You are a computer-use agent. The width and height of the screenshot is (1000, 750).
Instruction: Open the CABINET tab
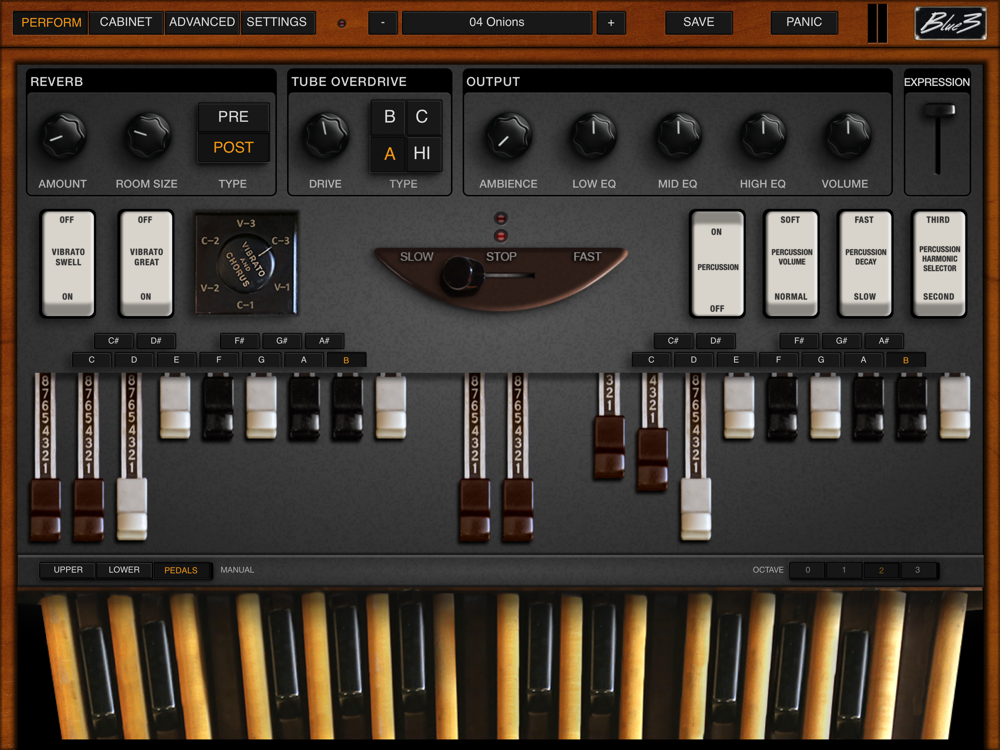tap(126, 22)
